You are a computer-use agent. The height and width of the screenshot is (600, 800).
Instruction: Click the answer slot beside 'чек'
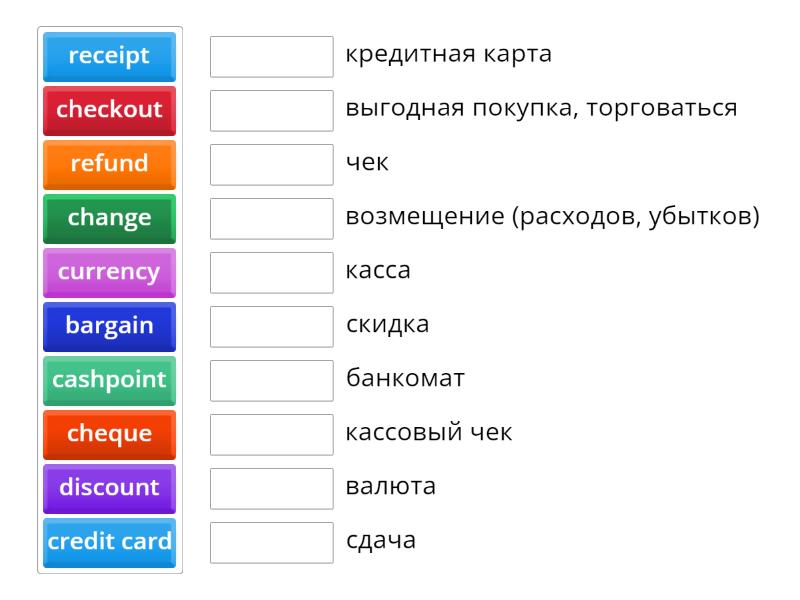pos(271,164)
